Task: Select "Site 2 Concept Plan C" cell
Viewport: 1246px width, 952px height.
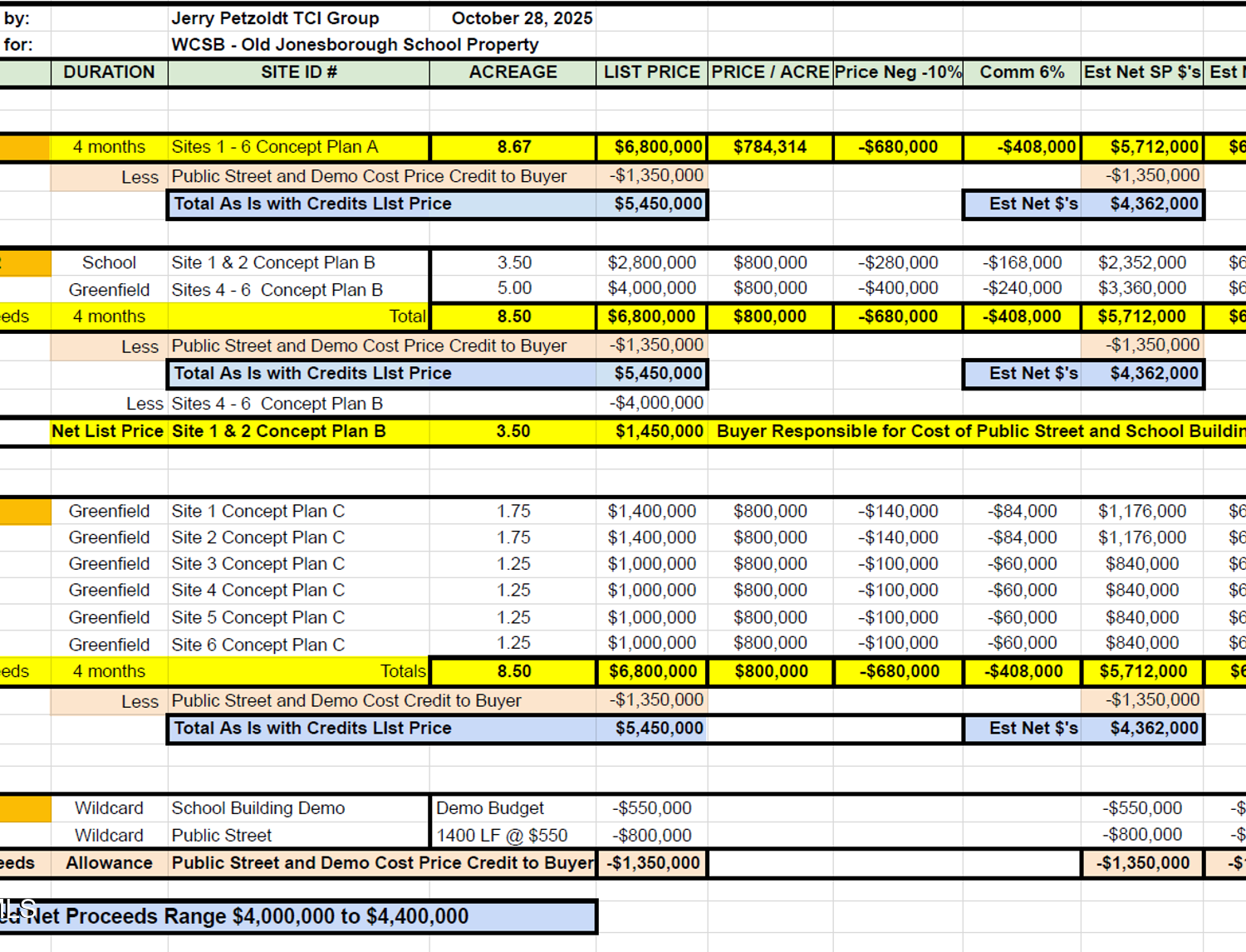Action: tap(299, 537)
